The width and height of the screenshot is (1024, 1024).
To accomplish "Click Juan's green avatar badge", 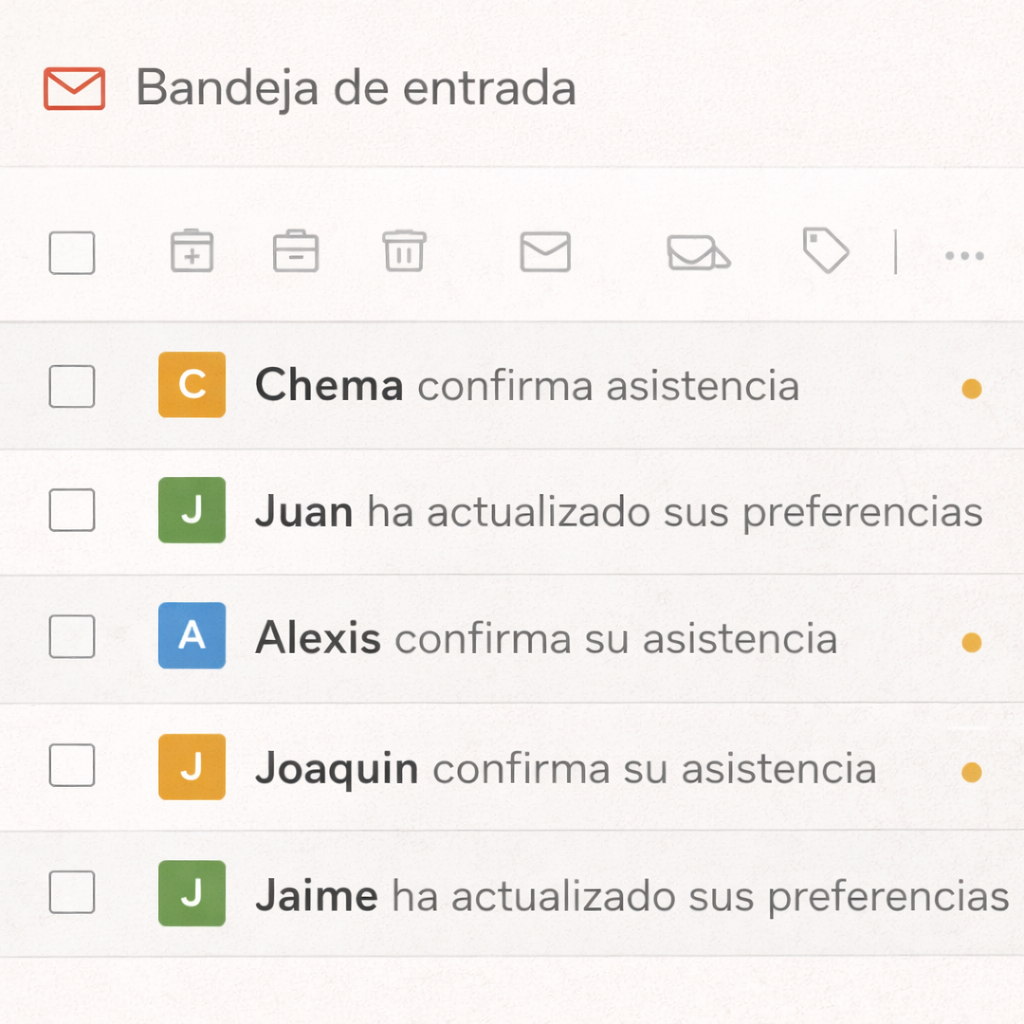I will [192, 510].
